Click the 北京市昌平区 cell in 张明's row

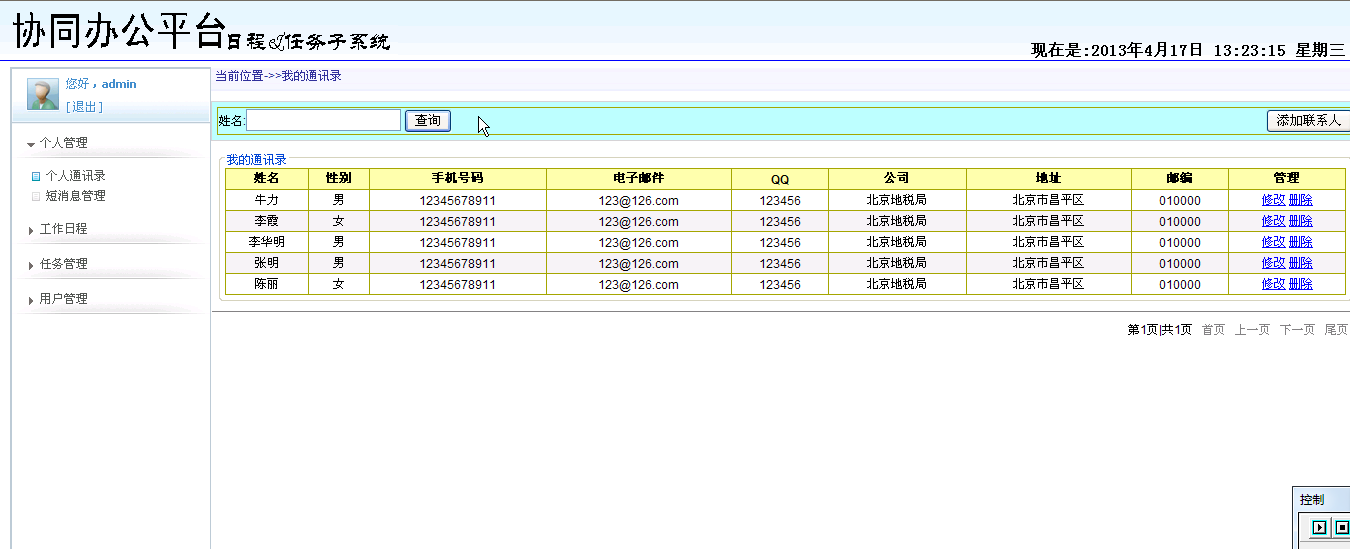1049,263
